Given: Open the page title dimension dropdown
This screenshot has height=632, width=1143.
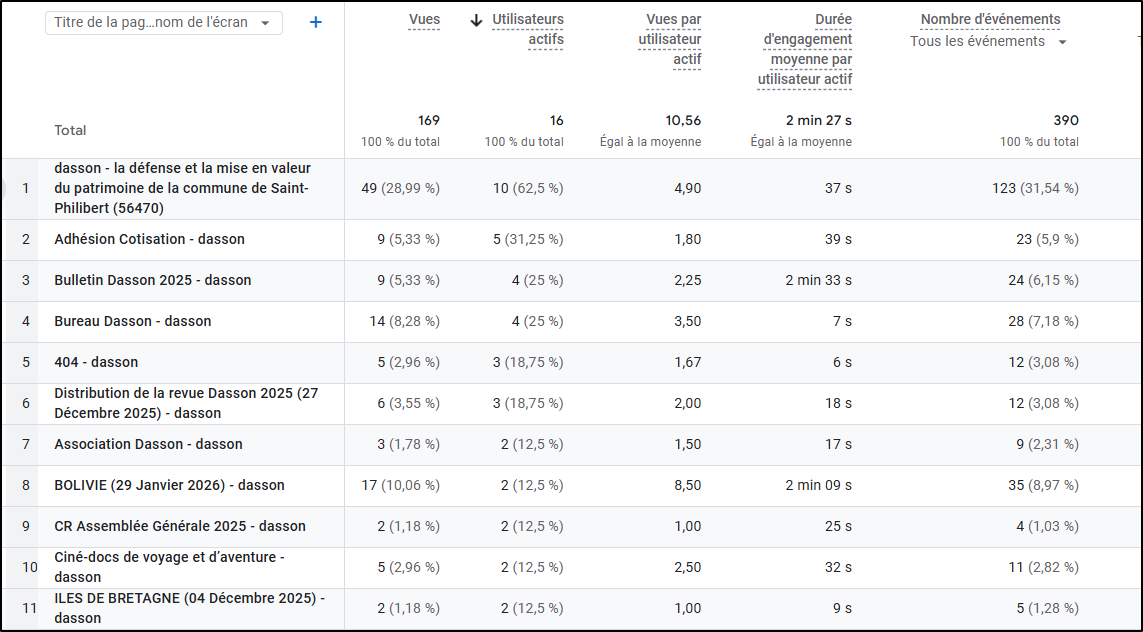Looking at the screenshot, I should click(164, 23).
